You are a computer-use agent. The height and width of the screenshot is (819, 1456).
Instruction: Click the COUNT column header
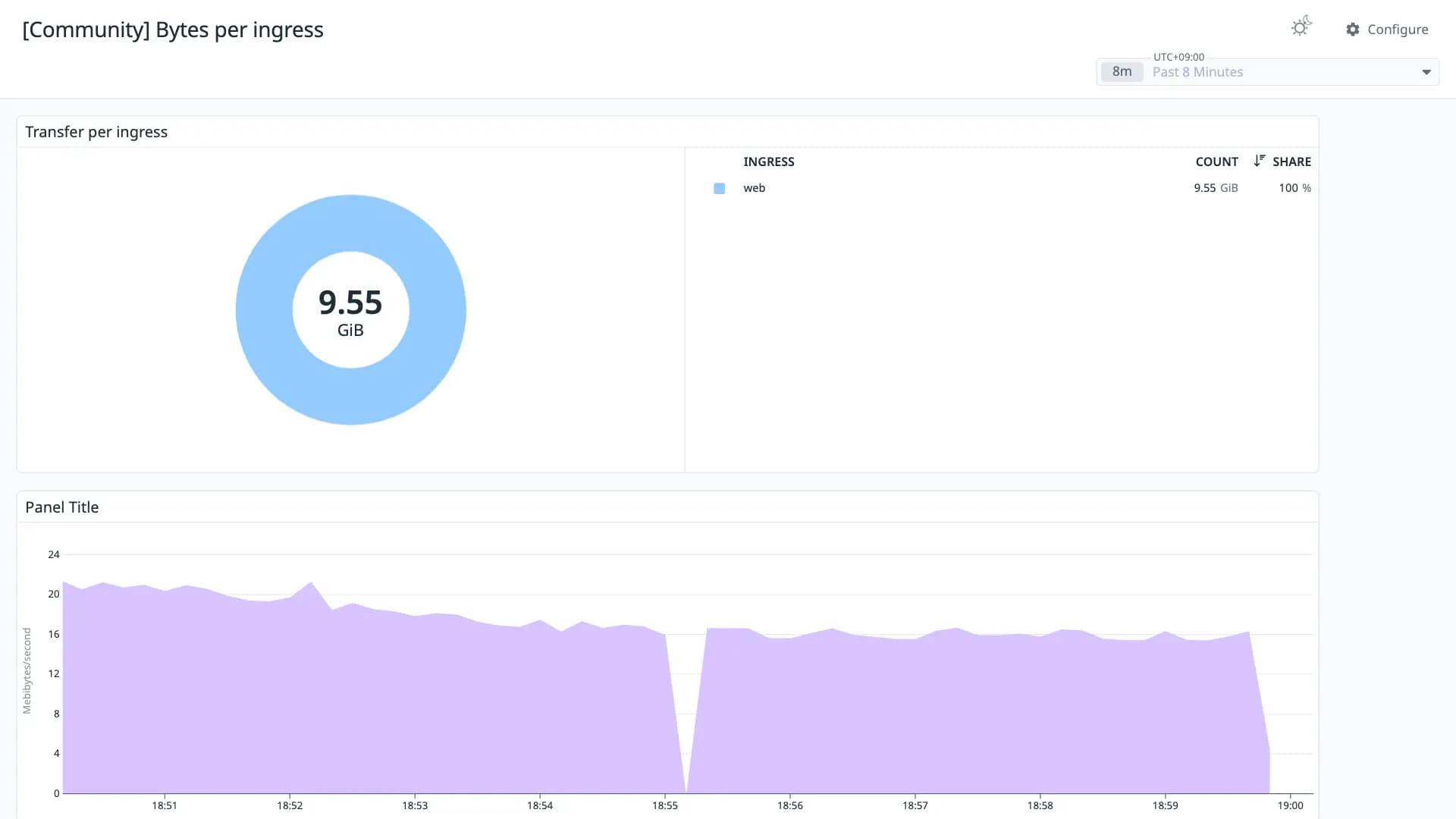pyautogui.click(x=1216, y=162)
